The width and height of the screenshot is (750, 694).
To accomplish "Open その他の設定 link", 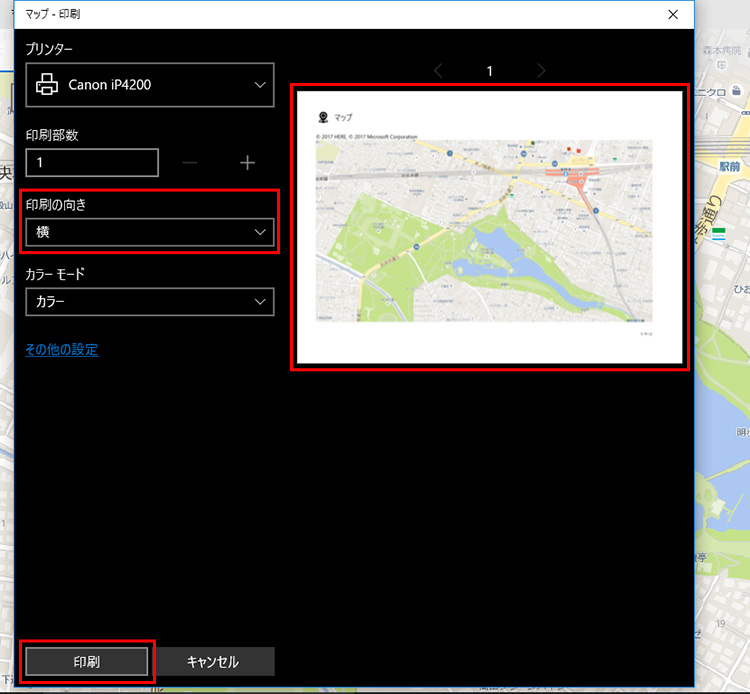I will pyautogui.click(x=61, y=350).
